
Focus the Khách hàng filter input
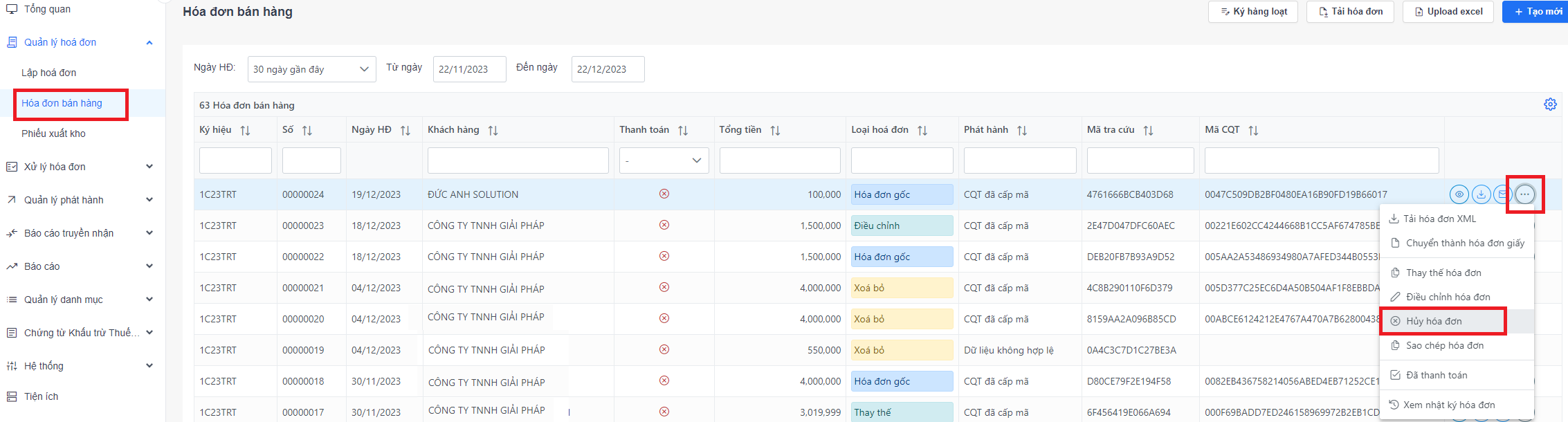tap(518, 160)
